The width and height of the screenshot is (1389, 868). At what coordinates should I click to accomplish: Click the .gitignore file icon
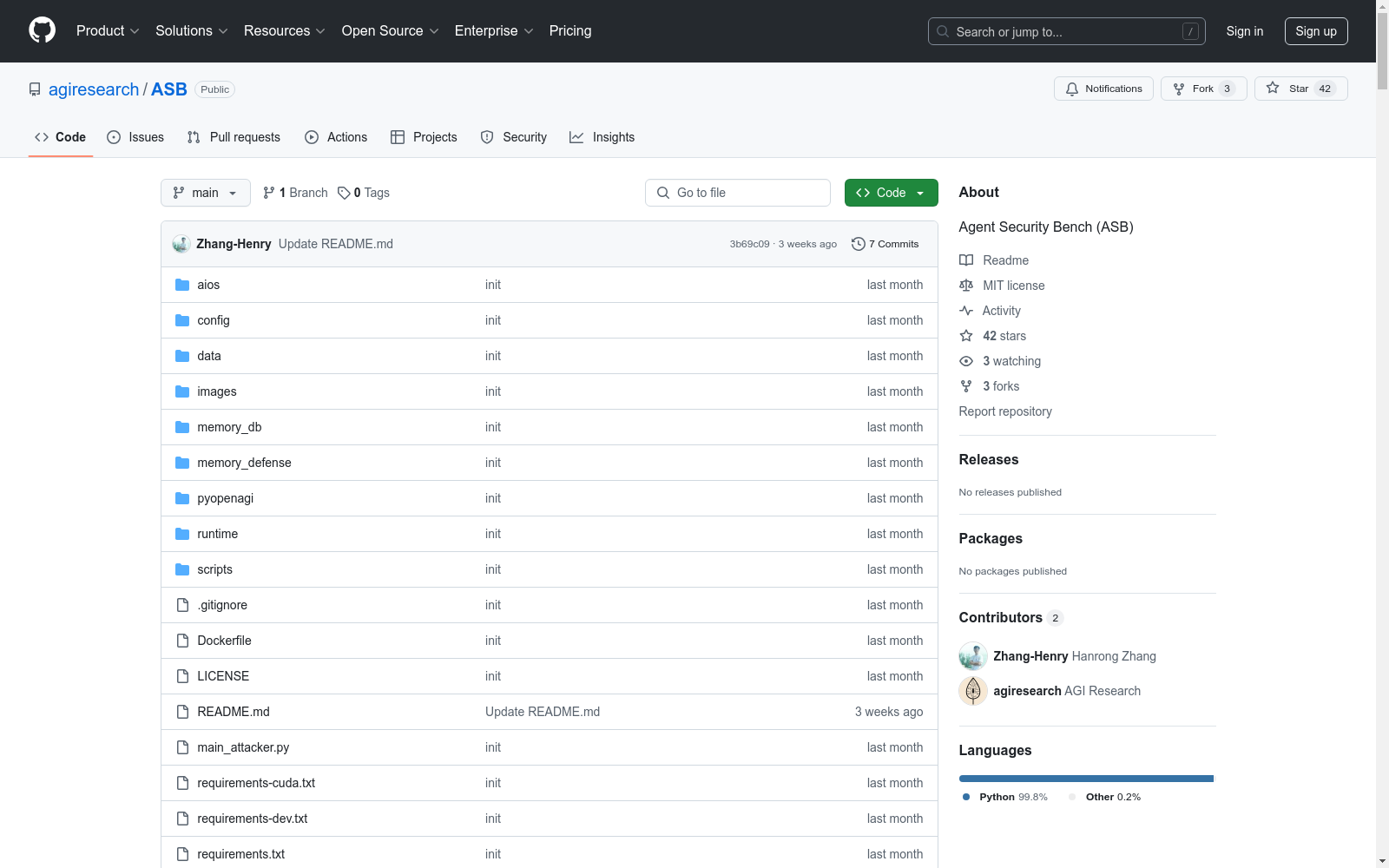click(x=182, y=605)
